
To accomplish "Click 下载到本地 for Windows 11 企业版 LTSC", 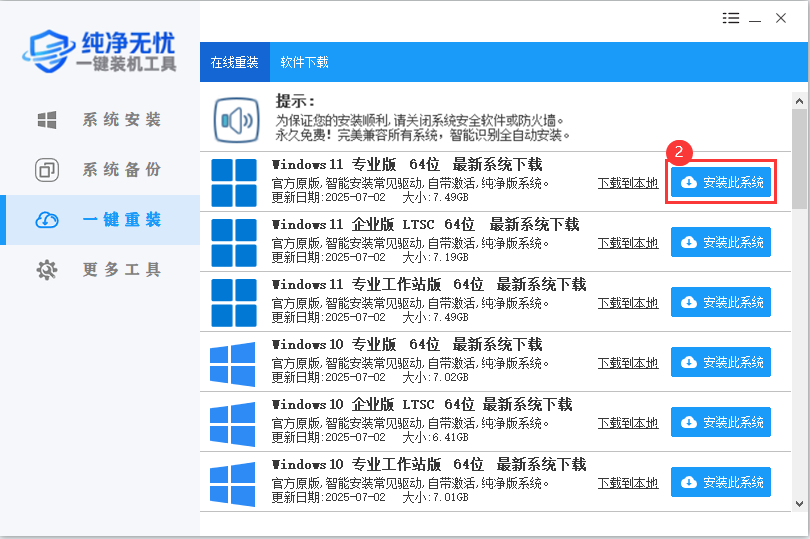I will (x=628, y=243).
